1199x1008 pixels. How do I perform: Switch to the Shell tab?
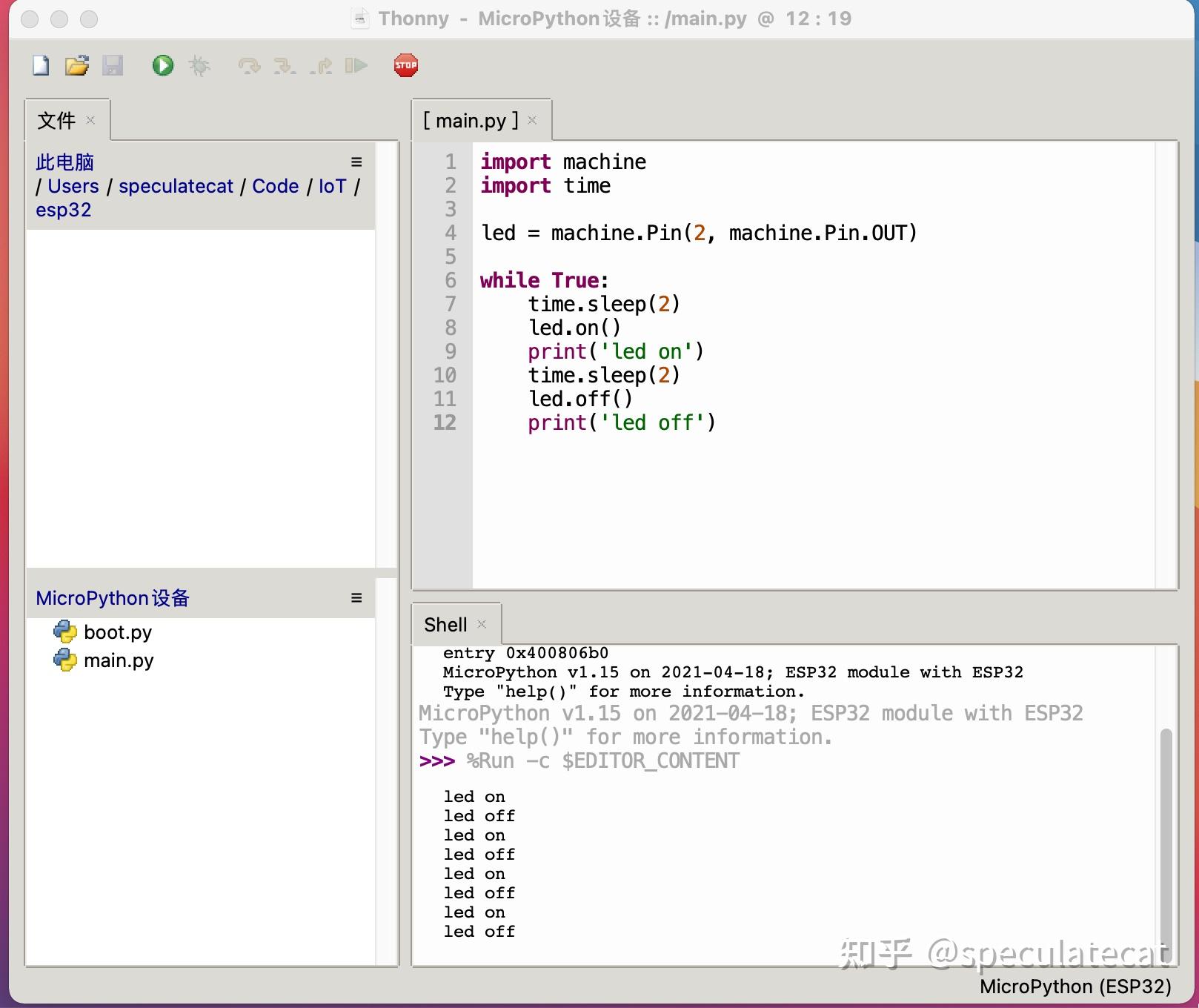point(445,625)
